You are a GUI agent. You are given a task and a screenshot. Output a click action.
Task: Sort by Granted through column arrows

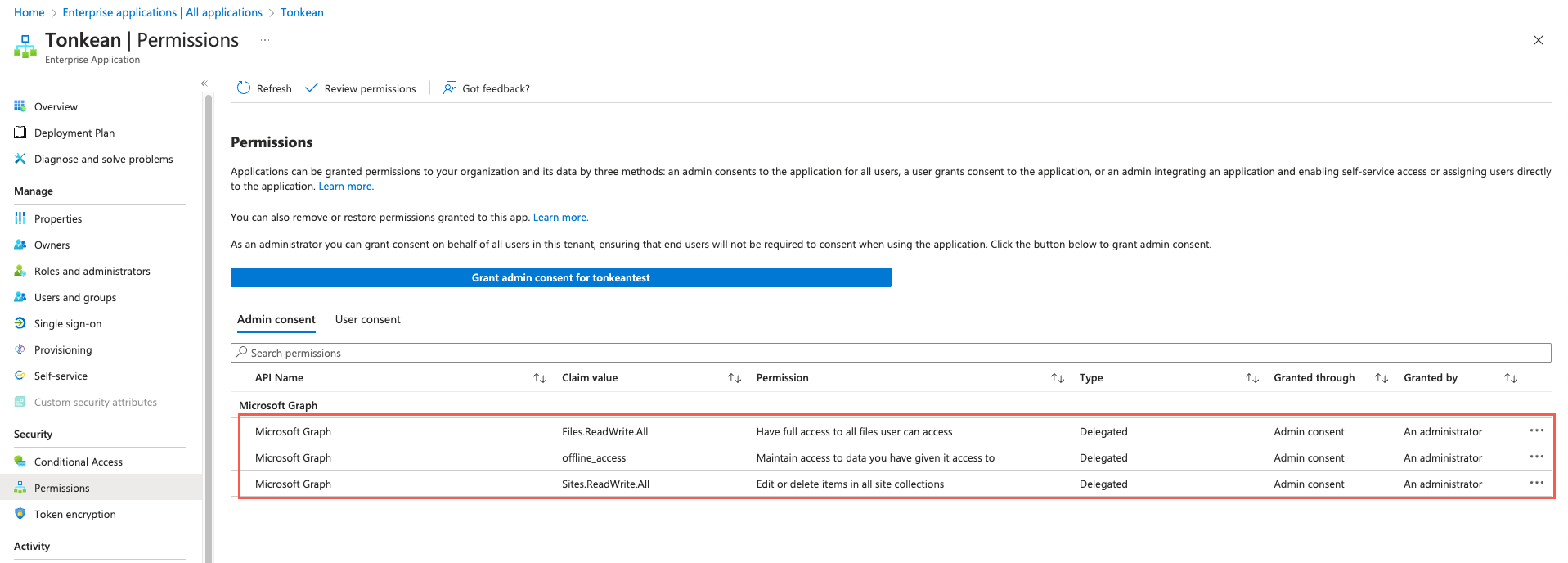[1381, 378]
